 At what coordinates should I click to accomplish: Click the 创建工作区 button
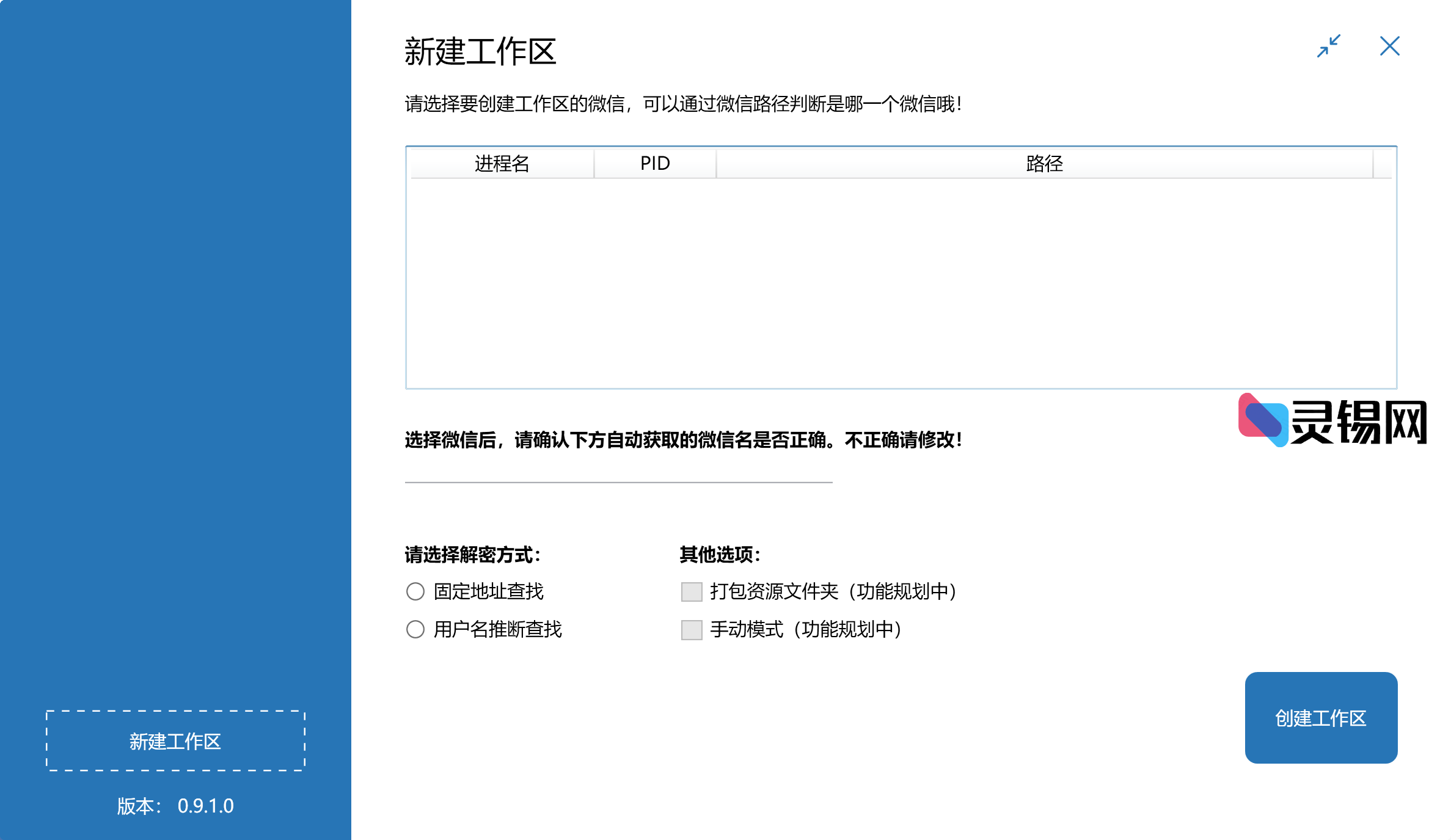pyautogui.click(x=1321, y=718)
